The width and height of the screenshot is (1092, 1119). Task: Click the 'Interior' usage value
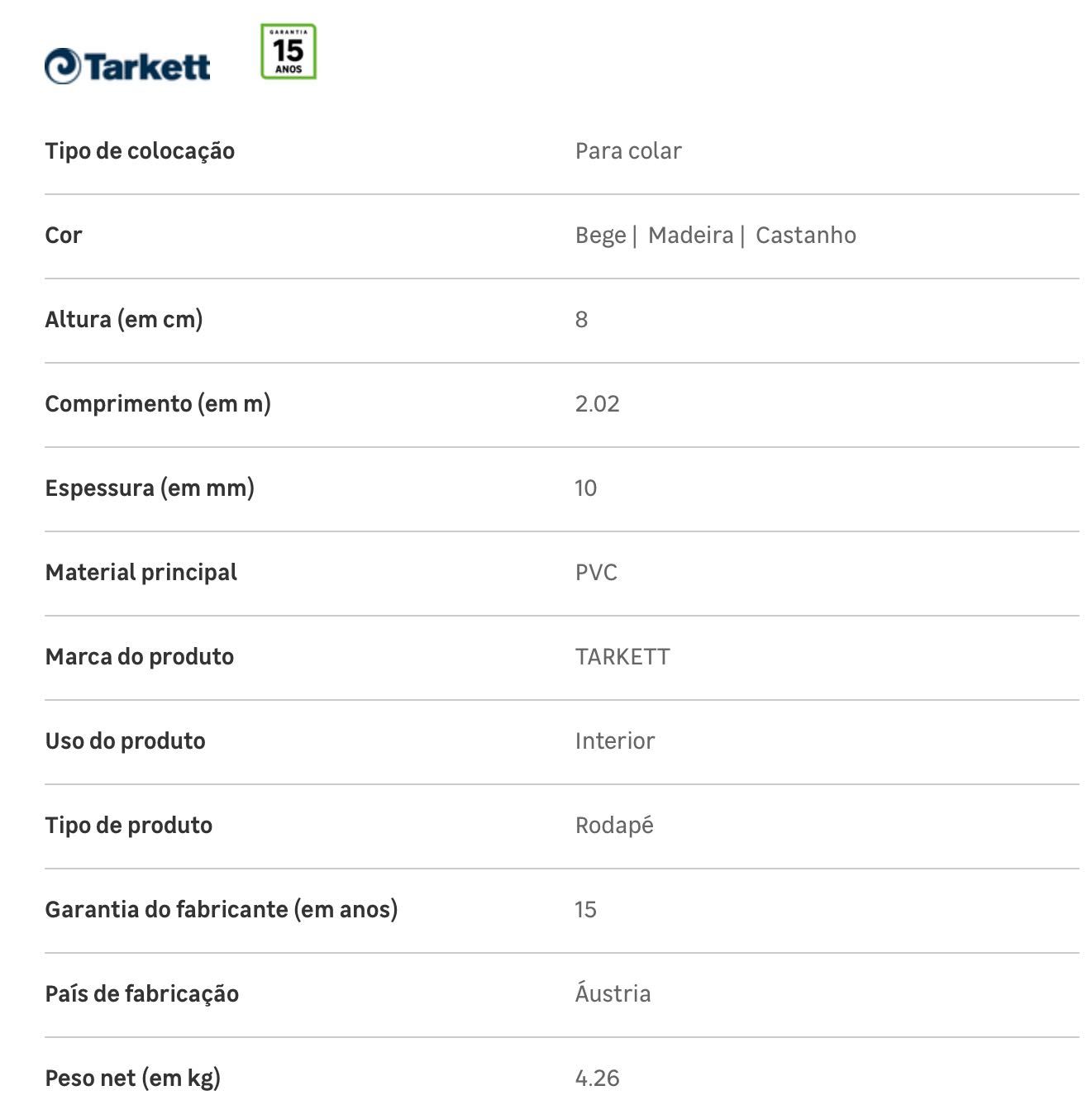point(614,741)
